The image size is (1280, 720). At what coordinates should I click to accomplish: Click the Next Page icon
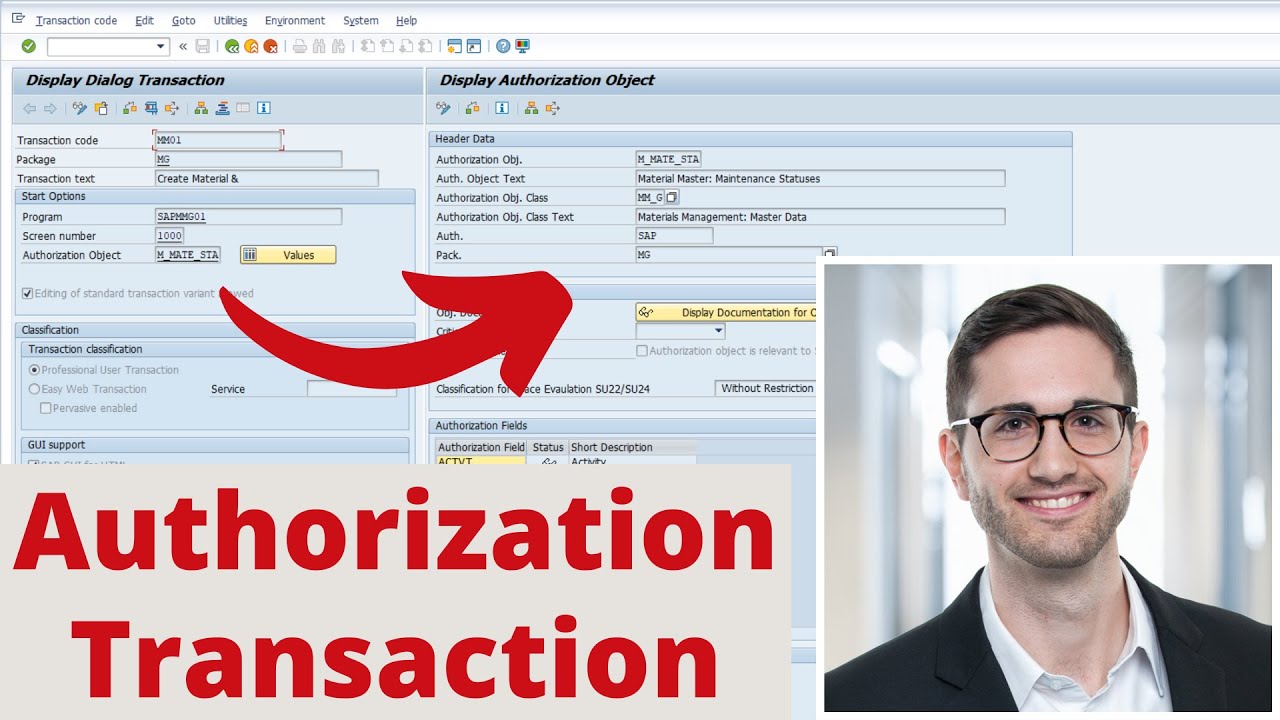(406, 46)
